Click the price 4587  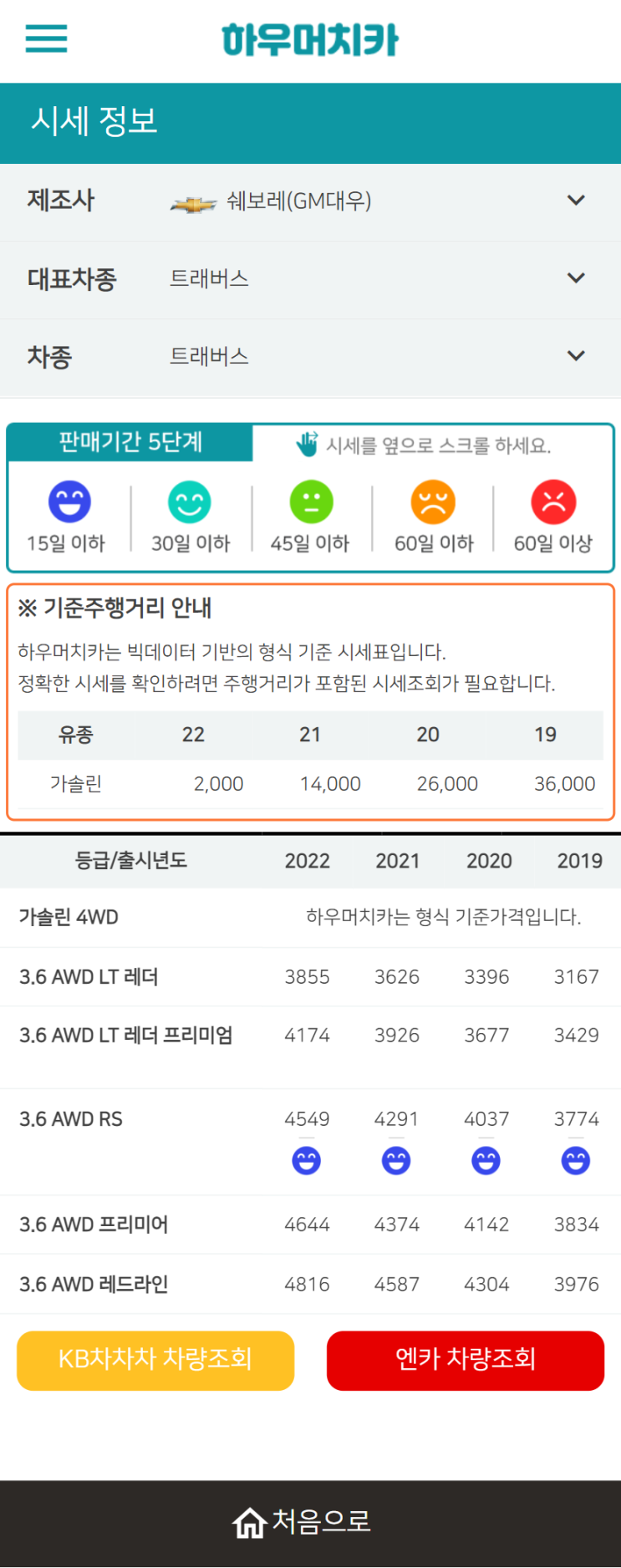pos(397,1284)
